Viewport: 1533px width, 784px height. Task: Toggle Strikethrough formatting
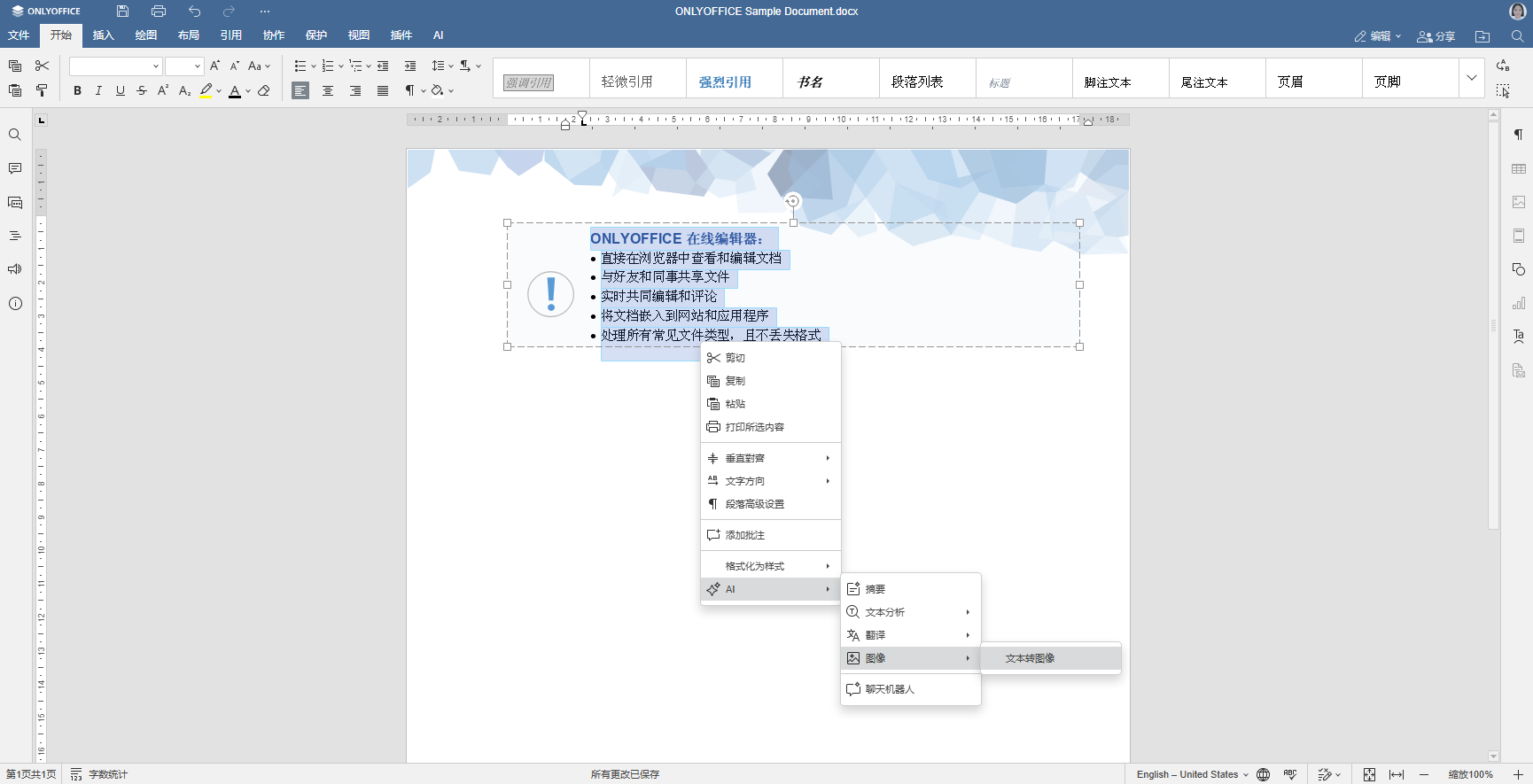click(142, 90)
